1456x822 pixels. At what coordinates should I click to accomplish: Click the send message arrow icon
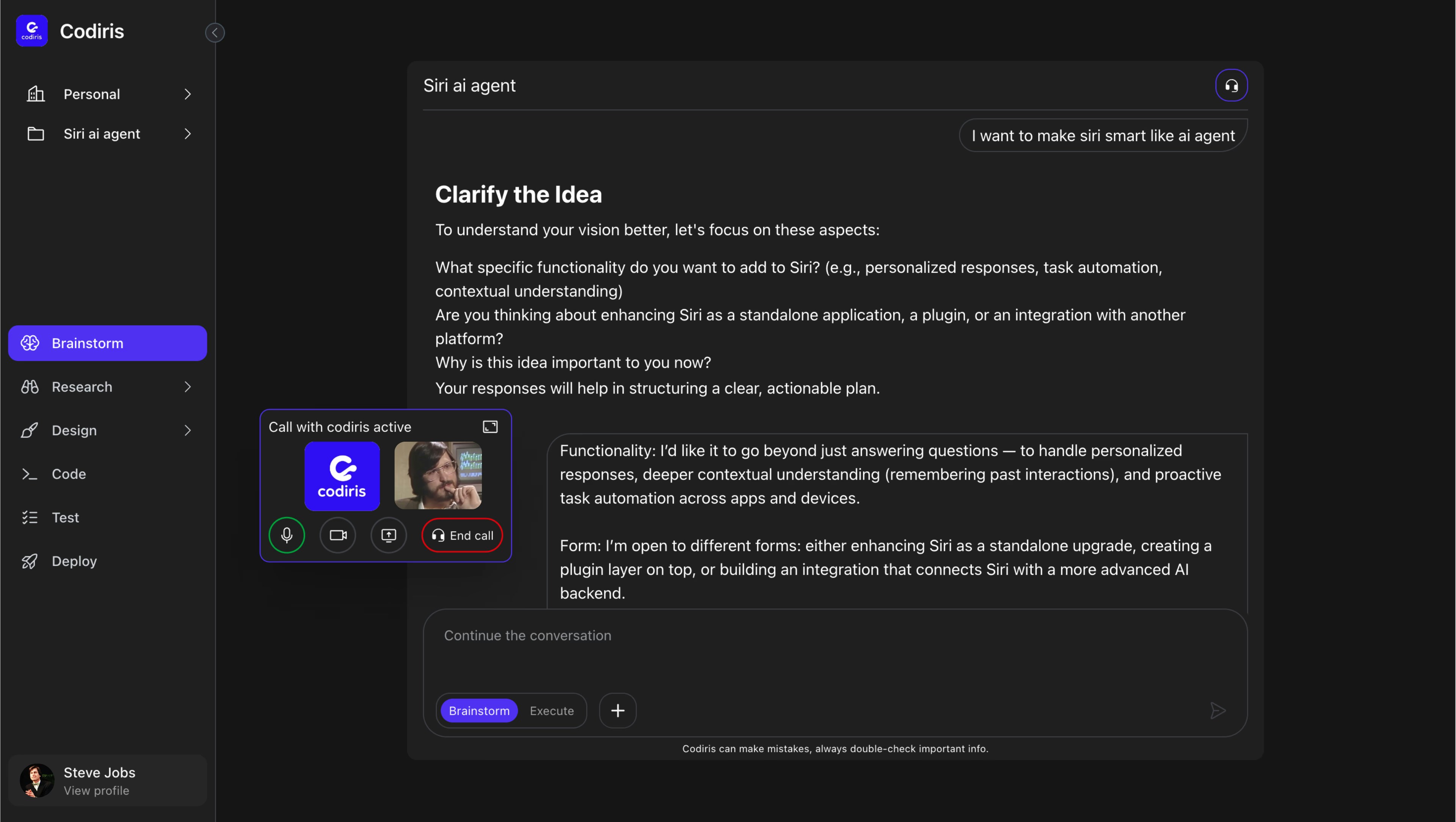tap(1218, 711)
